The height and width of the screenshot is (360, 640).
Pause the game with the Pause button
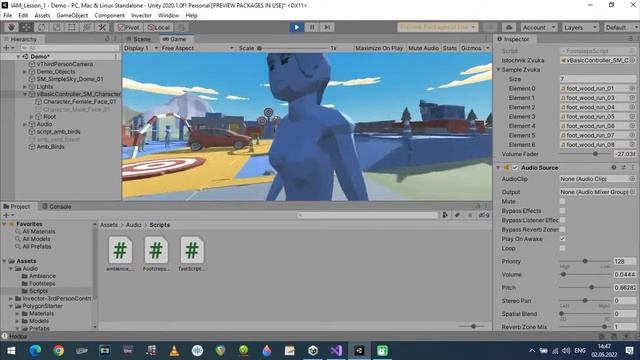click(312, 27)
